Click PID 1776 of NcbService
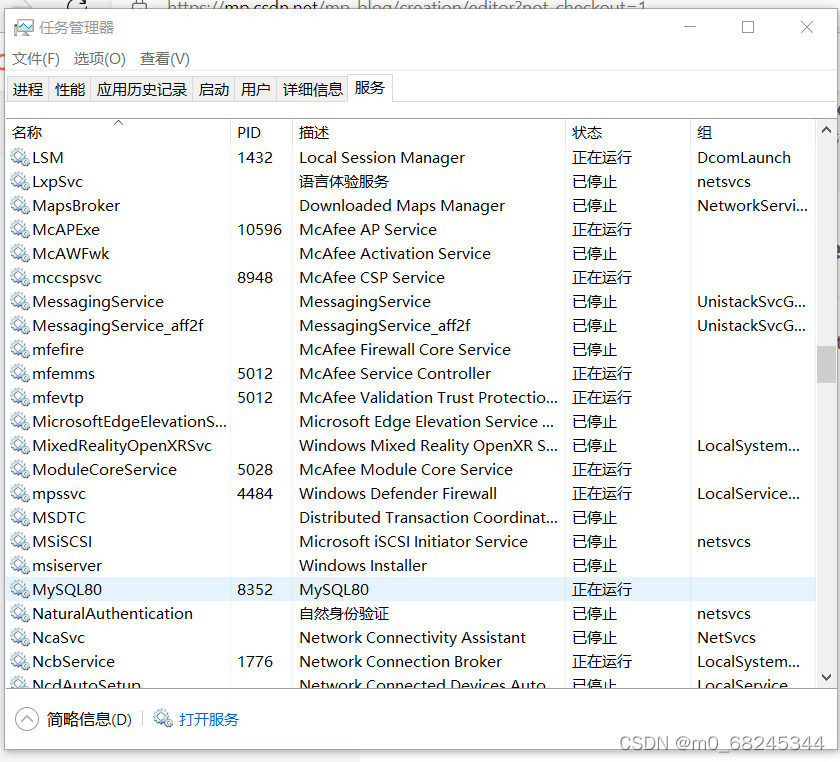 [x=255, y=662]
